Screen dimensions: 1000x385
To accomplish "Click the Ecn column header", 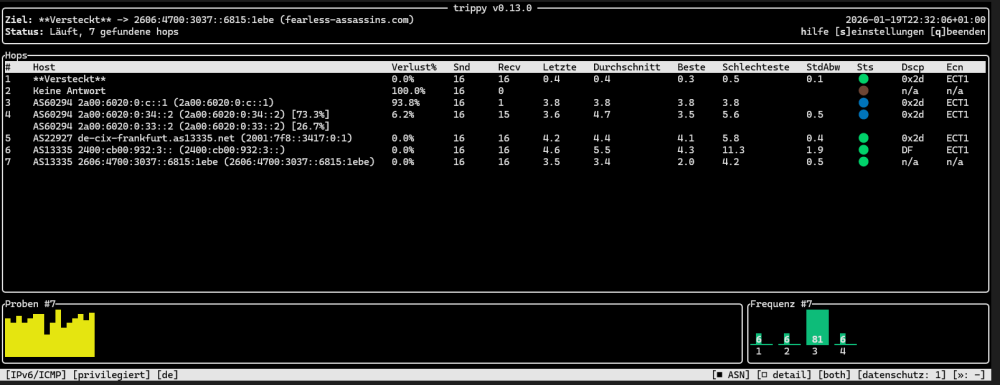I will tap(955, 67).
